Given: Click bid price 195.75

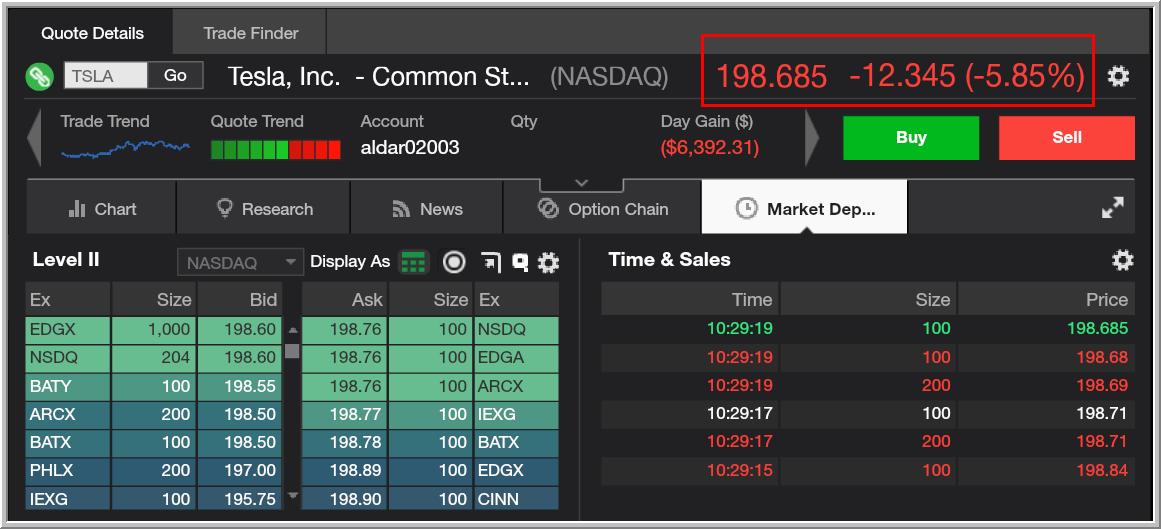Looking at the screenshot, I should (239, 499).
